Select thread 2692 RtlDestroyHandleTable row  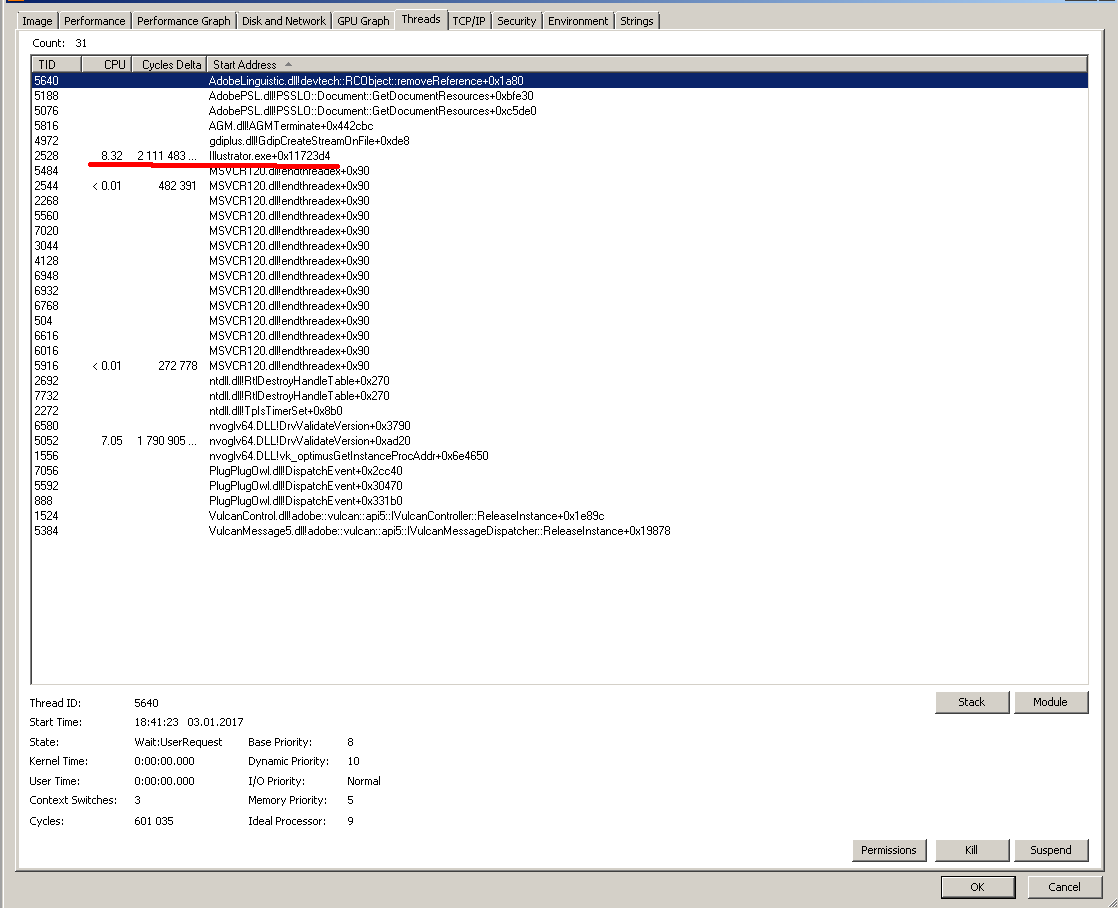pyautogui.click(x=560, y=380)
